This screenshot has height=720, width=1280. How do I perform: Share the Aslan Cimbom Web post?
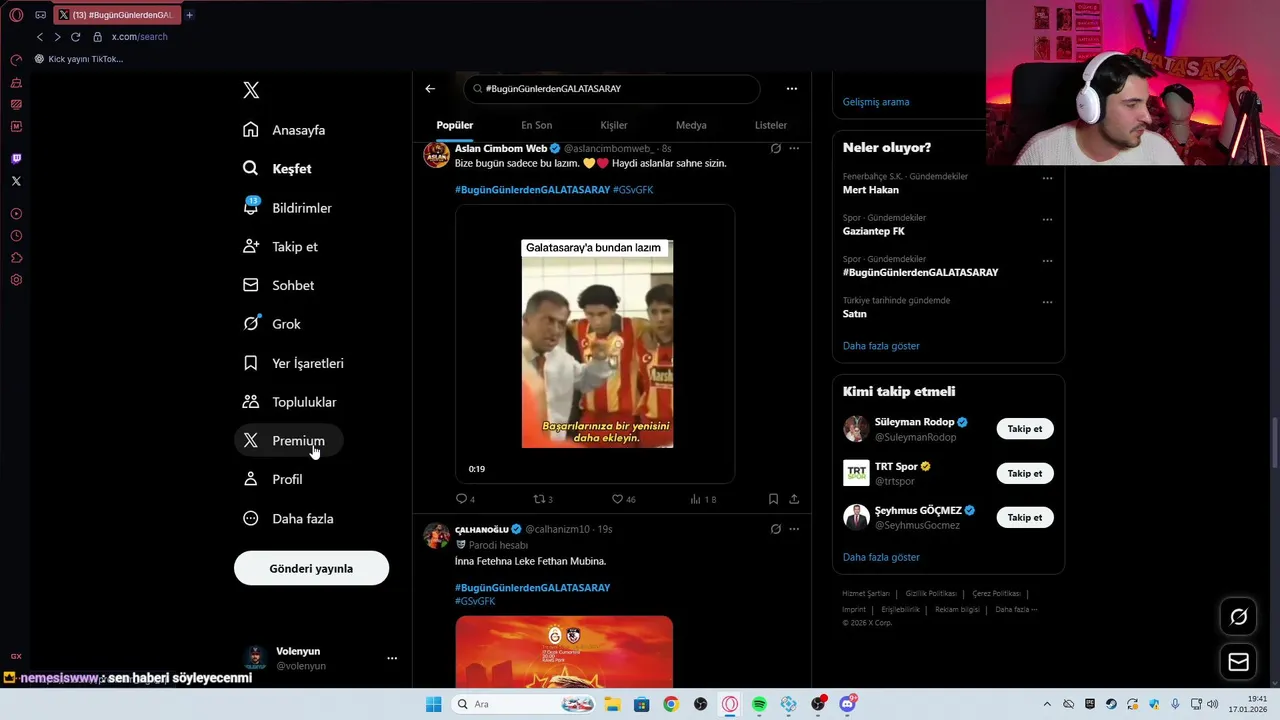click(794, 499)
